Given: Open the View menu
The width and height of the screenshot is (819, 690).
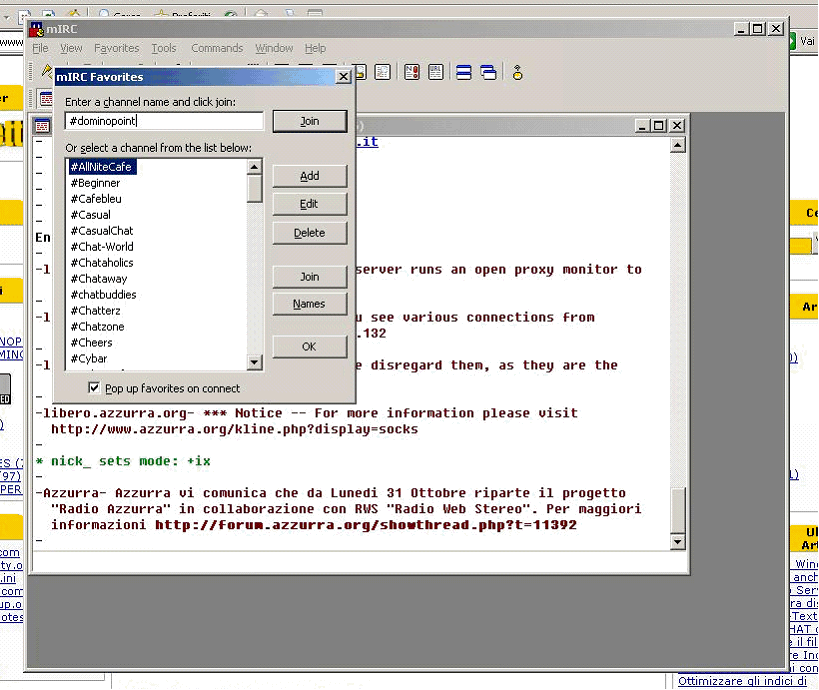Looking at the screenshot, I should tap(71, 48).
